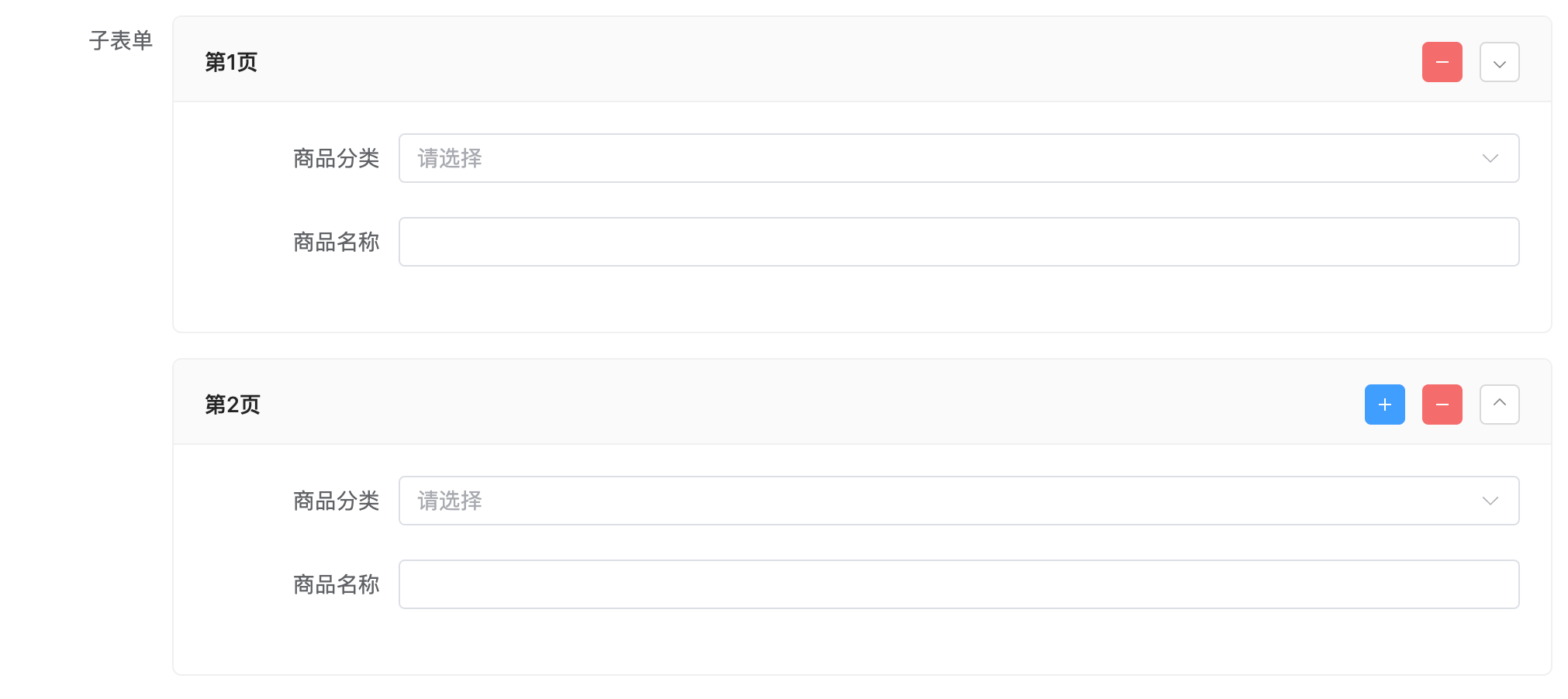
Task: Click the 子表单 form label
Action: pos(121,40)
